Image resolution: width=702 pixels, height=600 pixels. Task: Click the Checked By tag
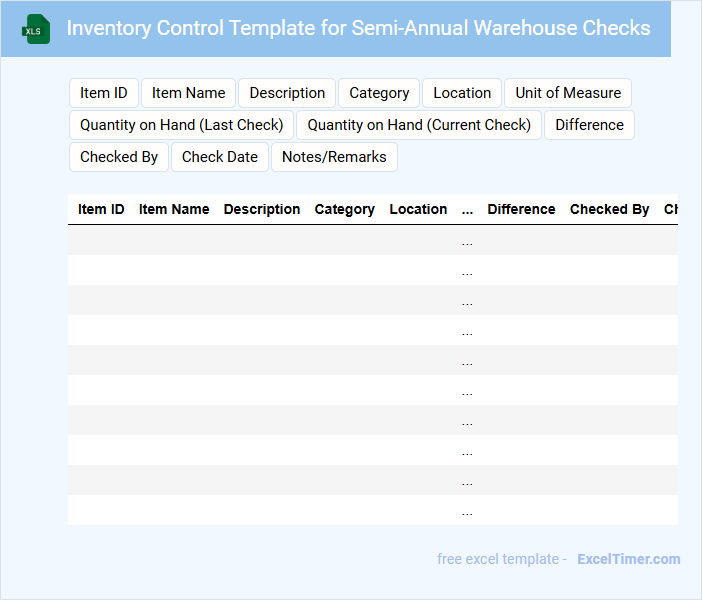pyautogui.click(x=119, y=157)
